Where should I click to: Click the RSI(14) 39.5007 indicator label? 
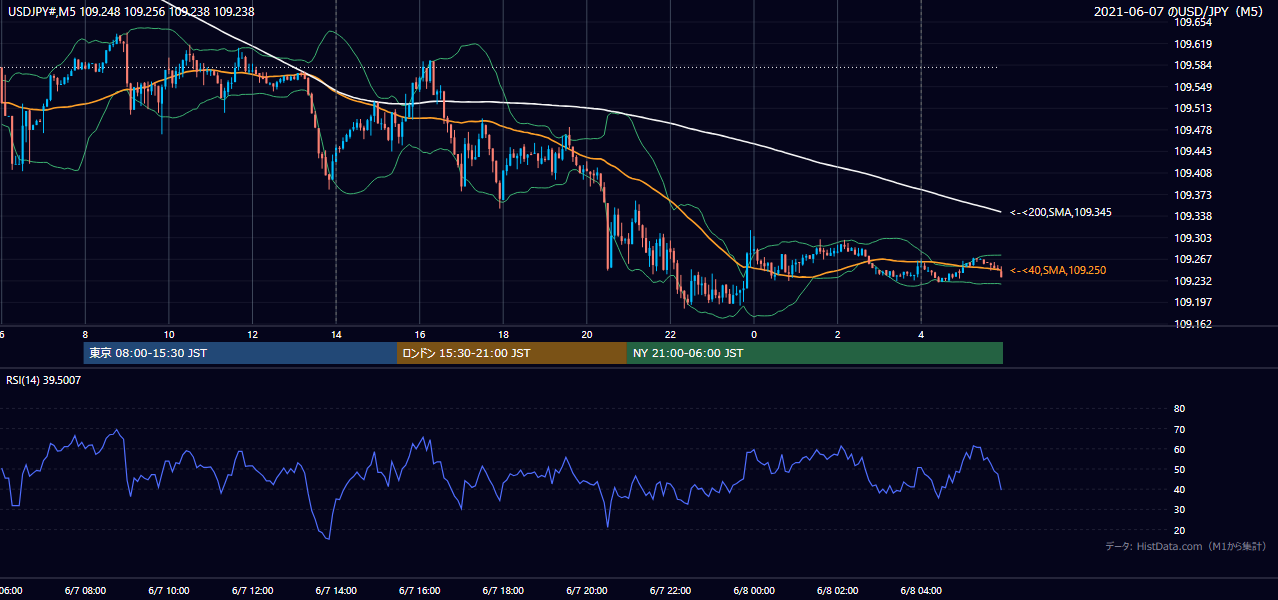[x=44, y=380]
